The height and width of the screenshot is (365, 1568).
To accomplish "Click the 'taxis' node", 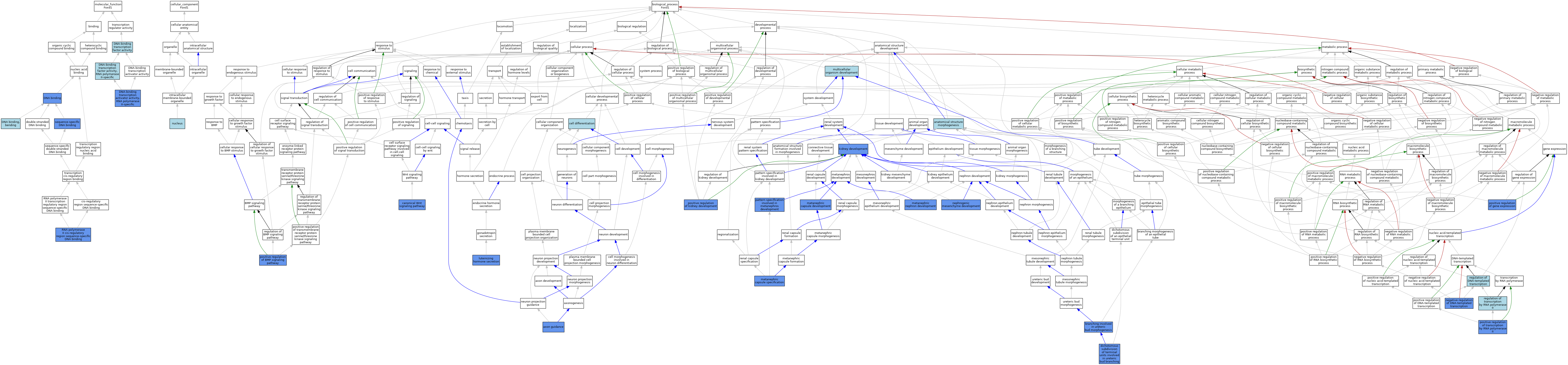I will [465, 98].
